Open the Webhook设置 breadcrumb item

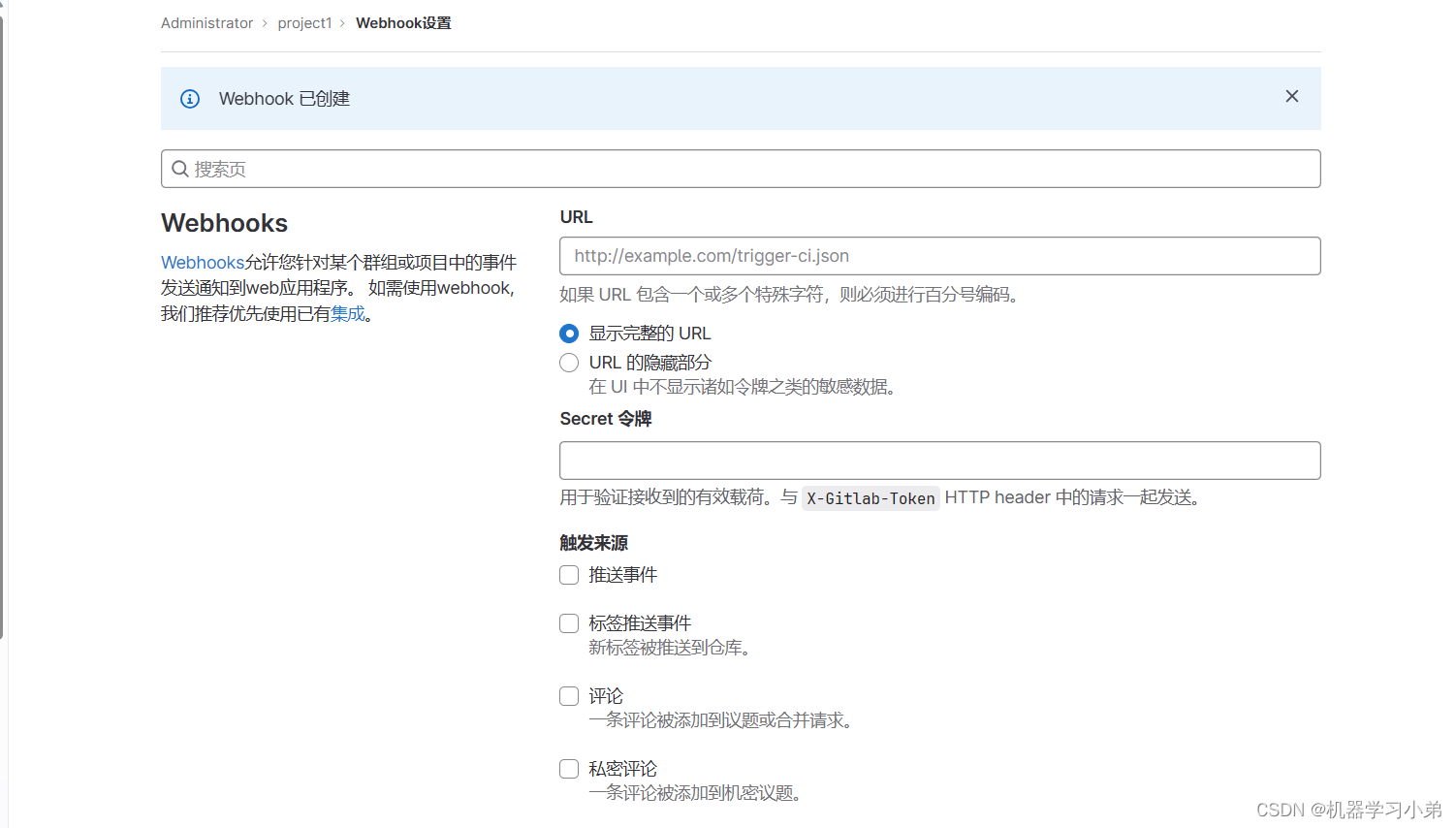(403, 23)
